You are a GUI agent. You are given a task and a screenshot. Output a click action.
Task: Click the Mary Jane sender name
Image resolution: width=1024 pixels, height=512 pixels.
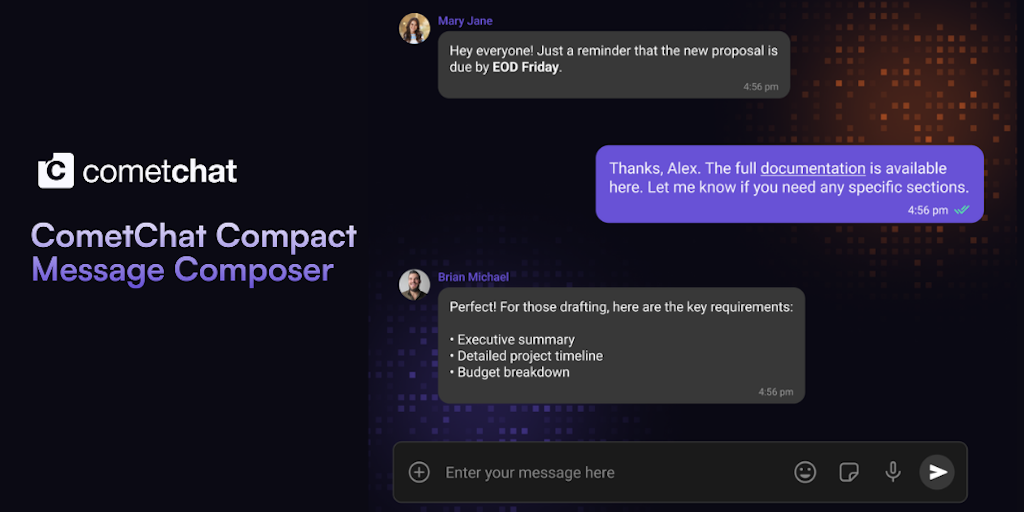465,21
